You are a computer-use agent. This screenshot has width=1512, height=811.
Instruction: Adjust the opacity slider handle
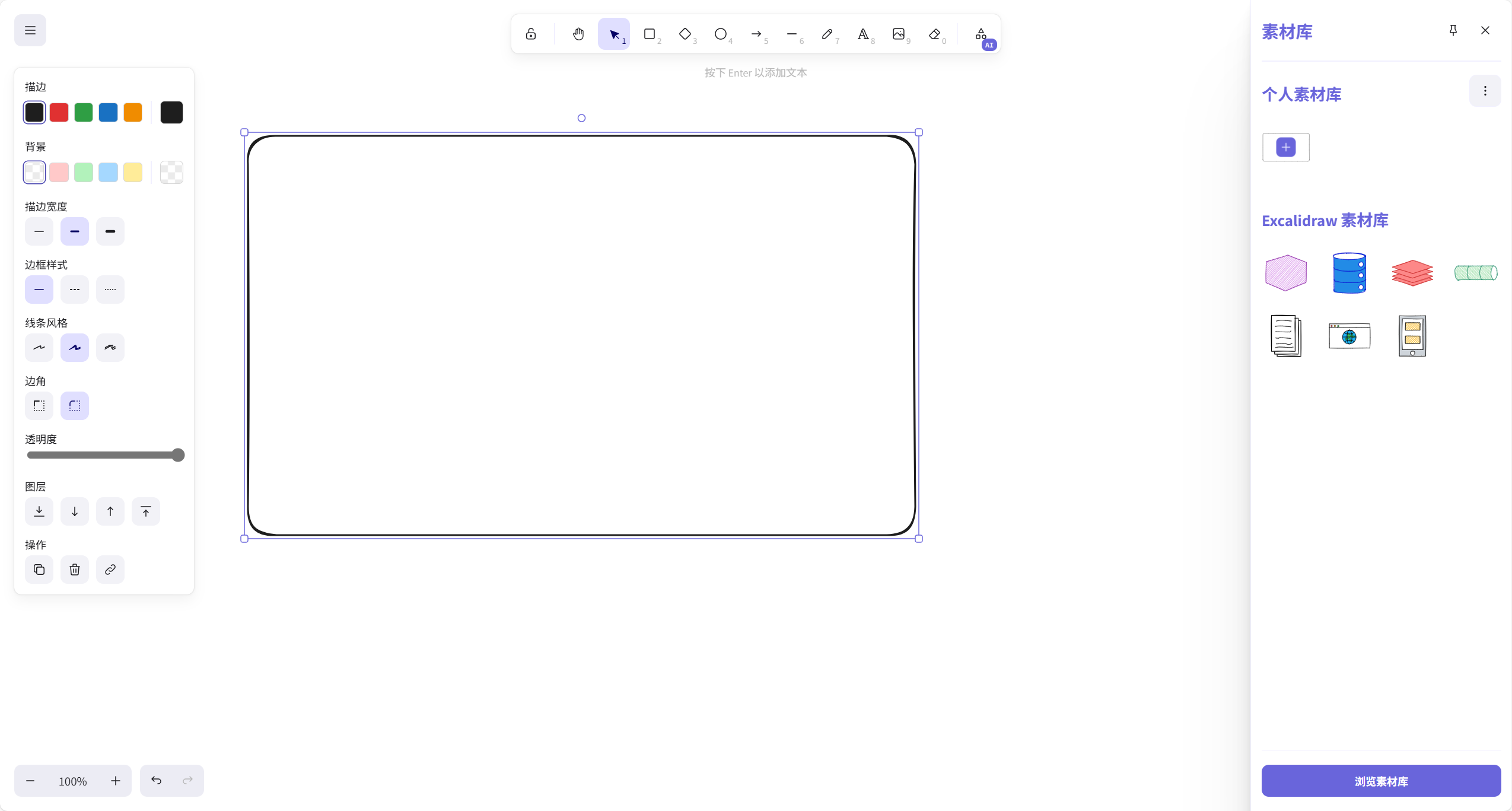(x=178, y=455)
